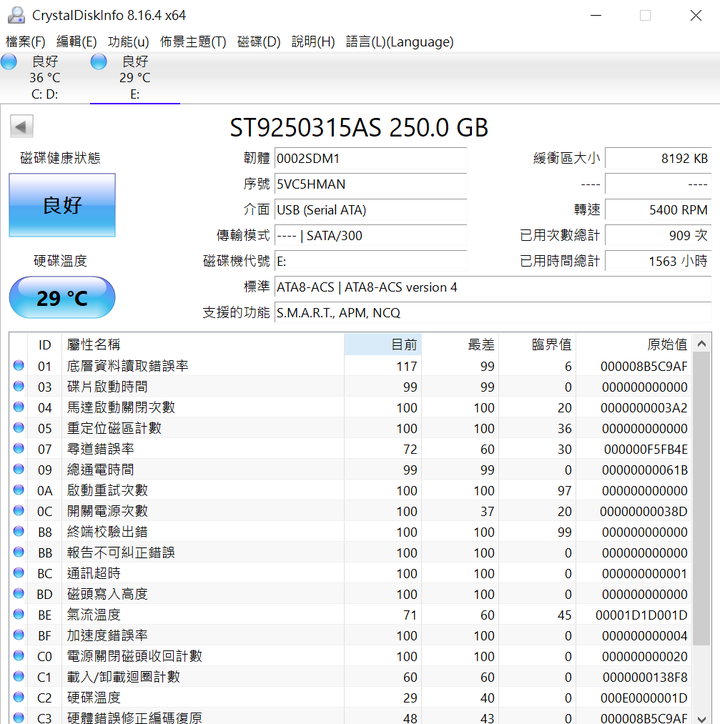The width and height of the screenshot is (720, 724).
Task: Click status dot for attribute C0 row
Action: (x=18, y=656)
